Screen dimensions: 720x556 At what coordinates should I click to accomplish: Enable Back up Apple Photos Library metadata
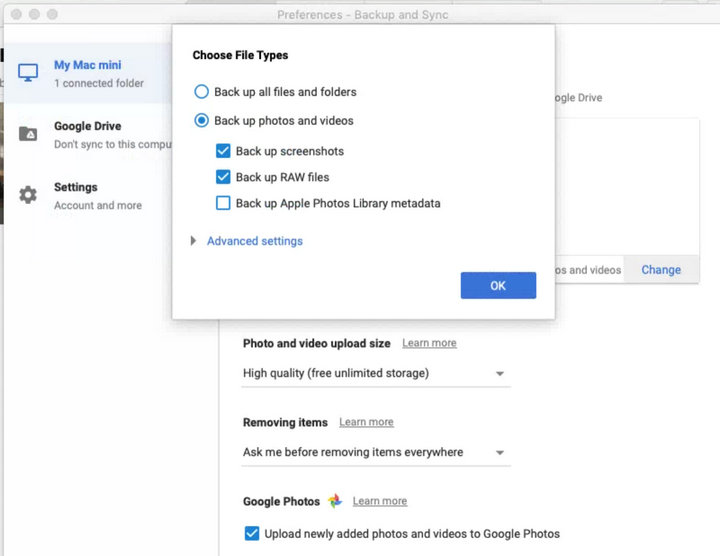click(224, 204)
